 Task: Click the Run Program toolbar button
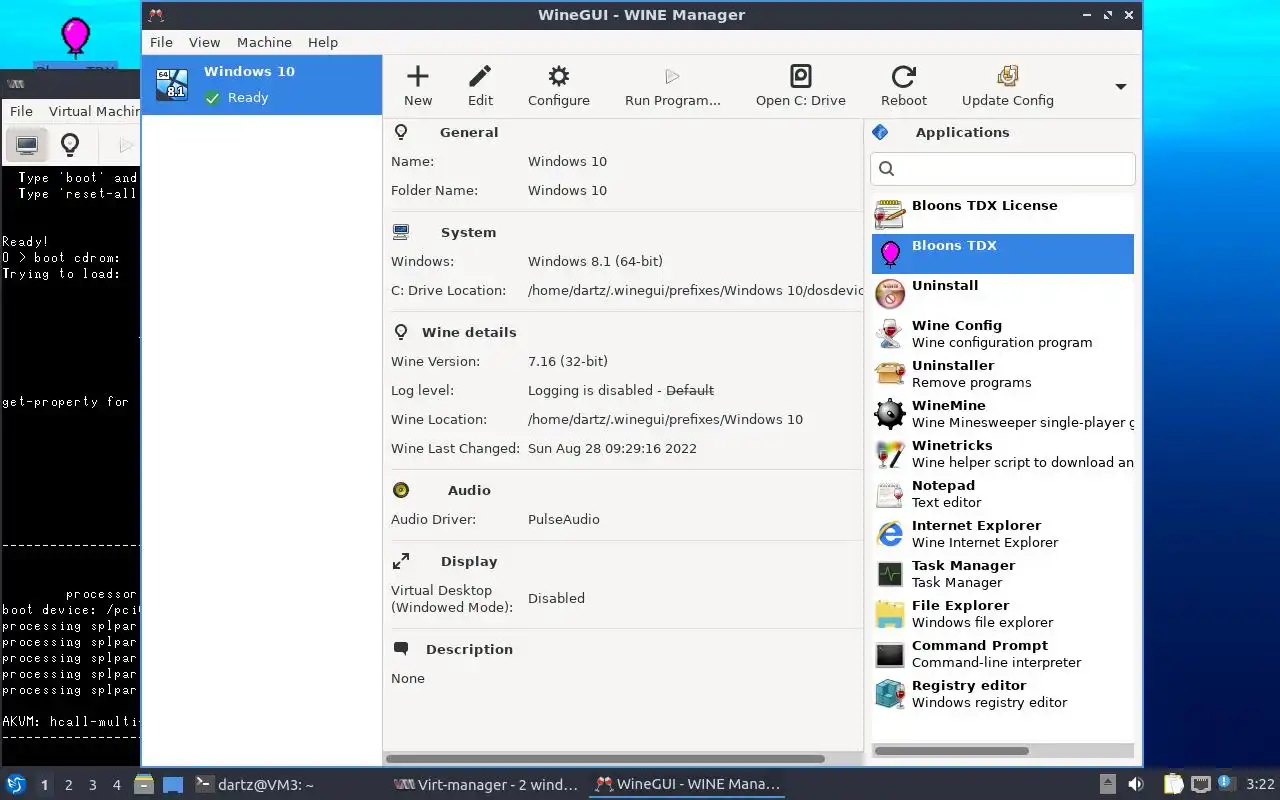click(x=672, y=86)
